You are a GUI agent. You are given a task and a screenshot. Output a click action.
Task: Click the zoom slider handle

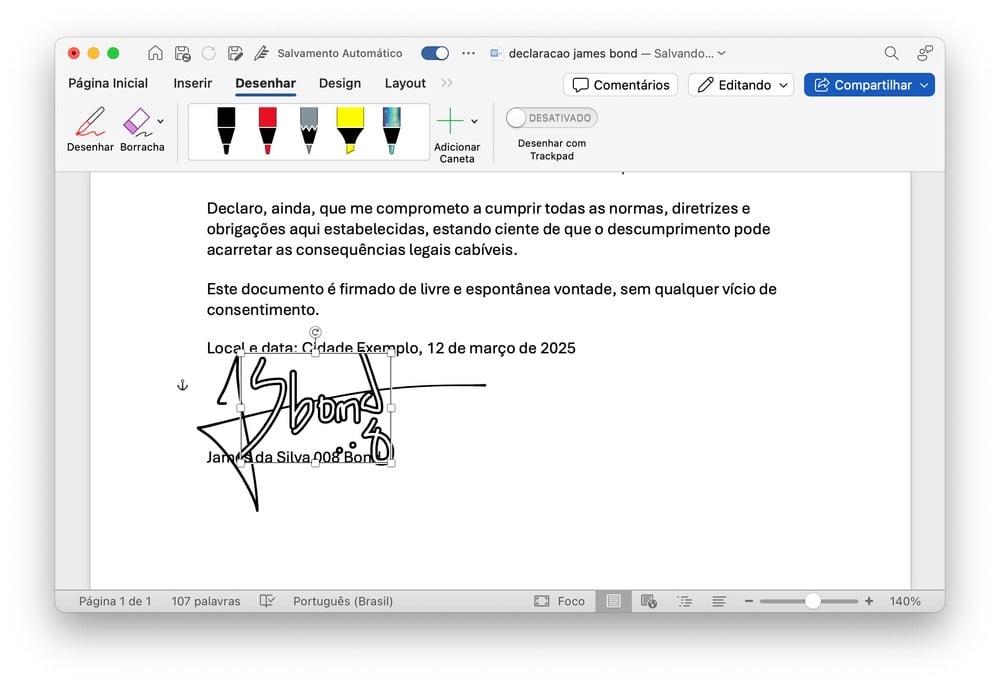(x=813, y=601)
